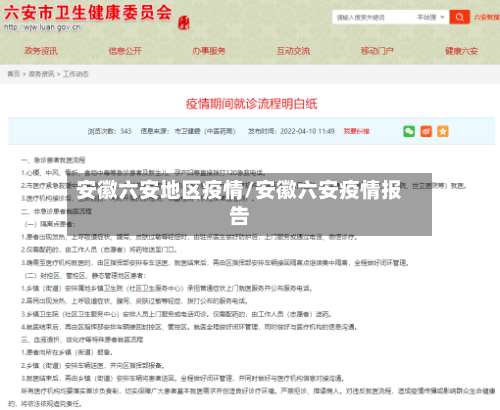The image size is (500, 410).
Task: Go to 首页 in the breadcrumb
Action: (14, 74)
